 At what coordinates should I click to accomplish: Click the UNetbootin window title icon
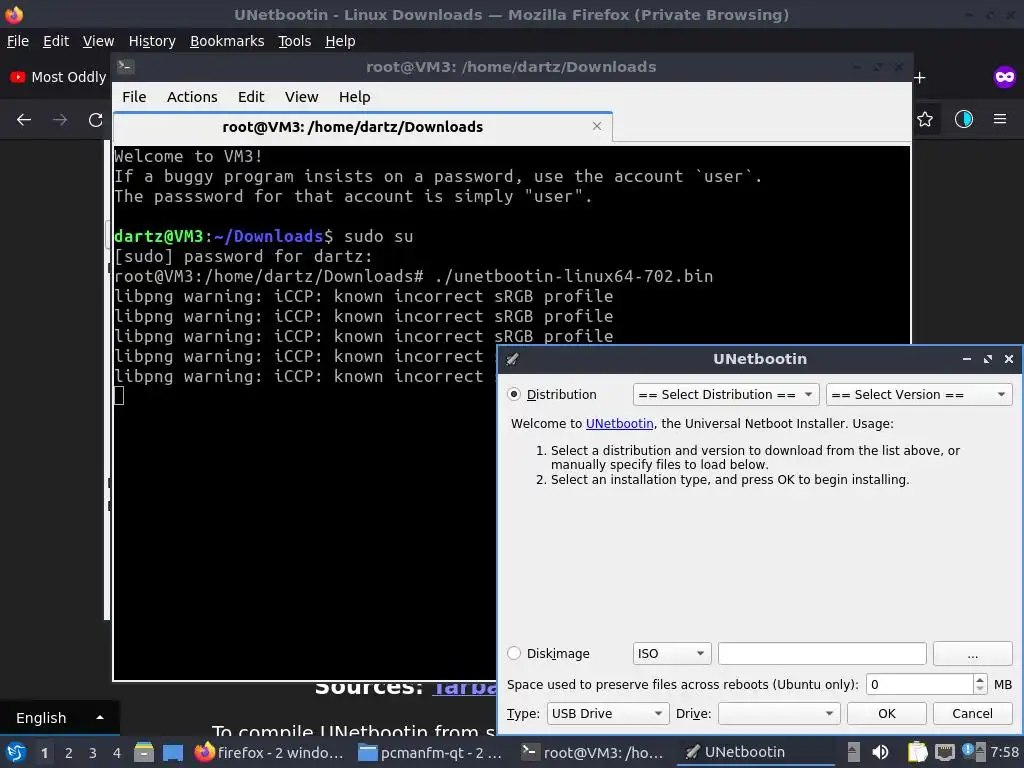click(513, 359)
